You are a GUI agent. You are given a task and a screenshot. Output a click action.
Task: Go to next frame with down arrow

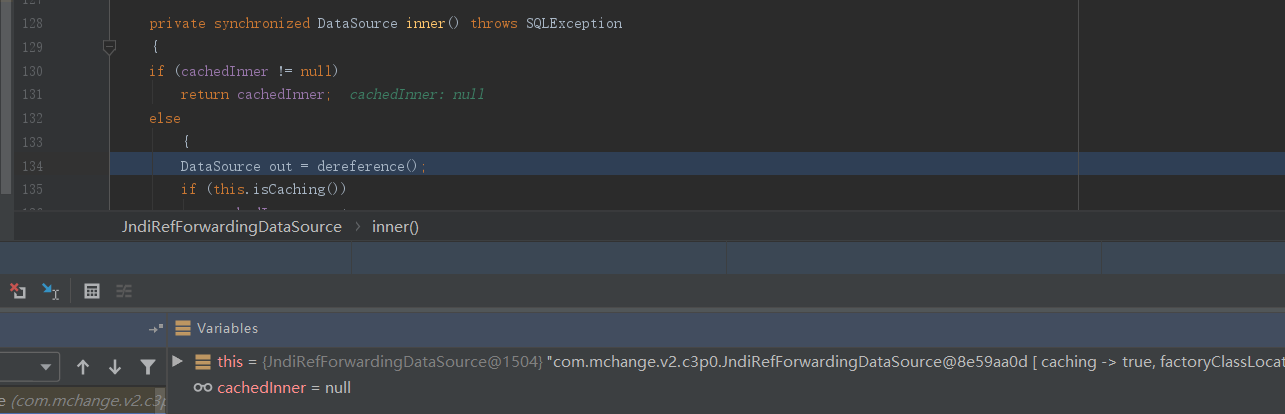(115, 367)
